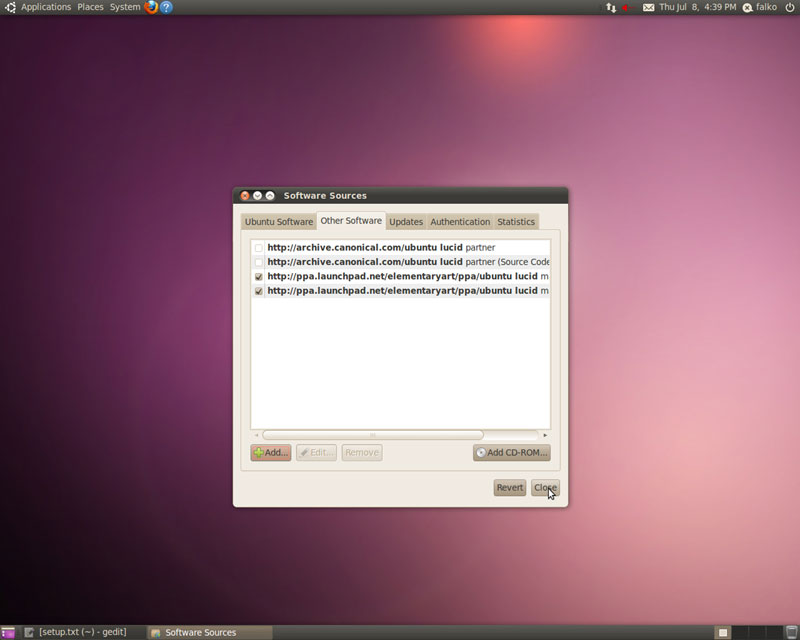
Task: Click the Remove button
Action: tap(362, 453)
